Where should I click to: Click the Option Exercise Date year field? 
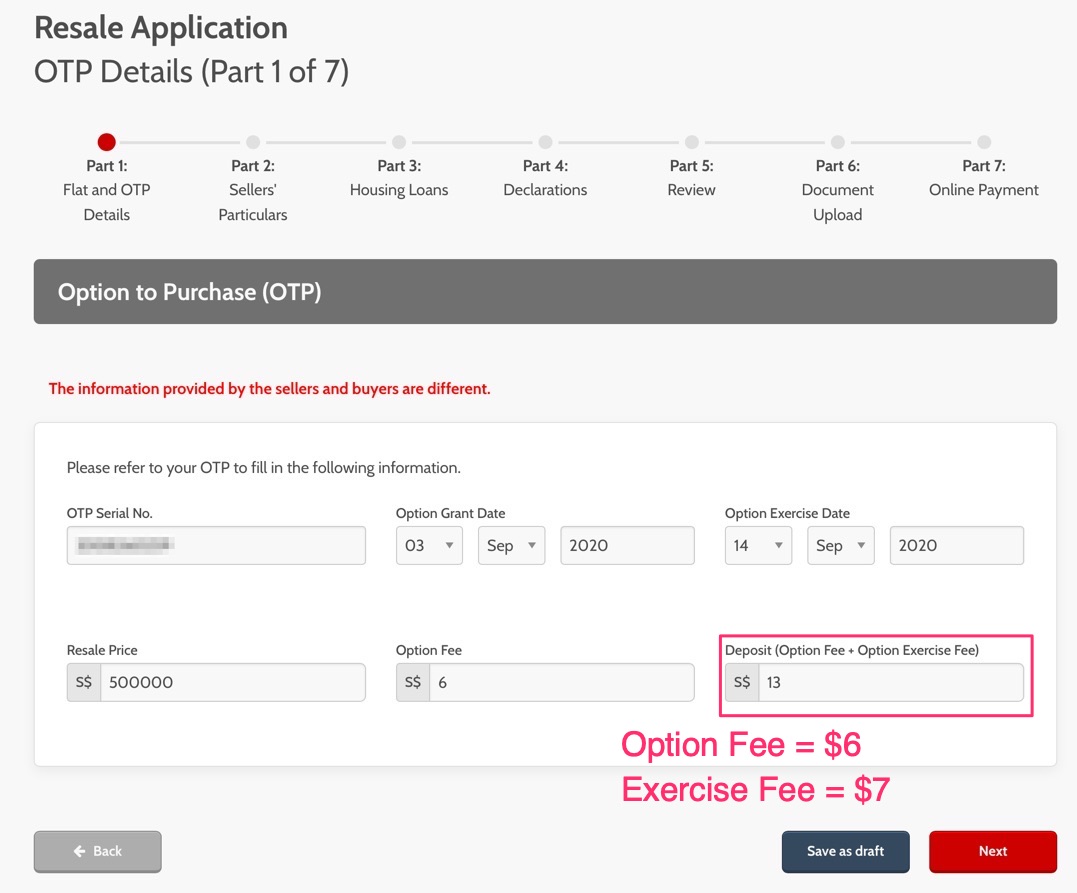(x=957, y=545)
